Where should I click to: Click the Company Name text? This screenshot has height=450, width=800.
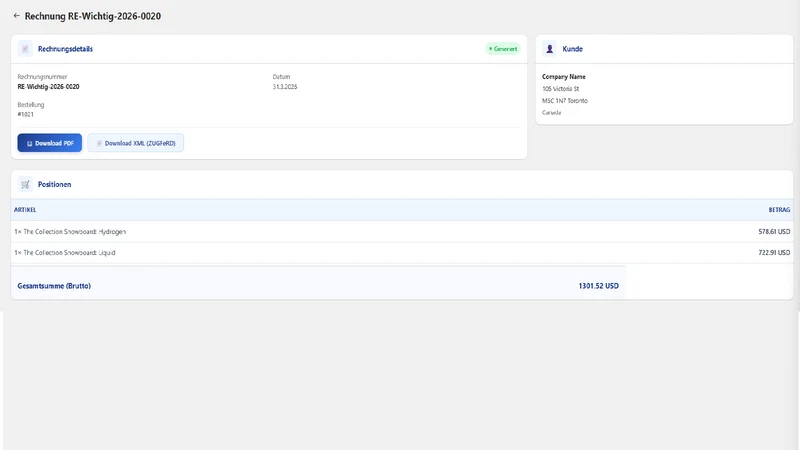coord(564,77)
